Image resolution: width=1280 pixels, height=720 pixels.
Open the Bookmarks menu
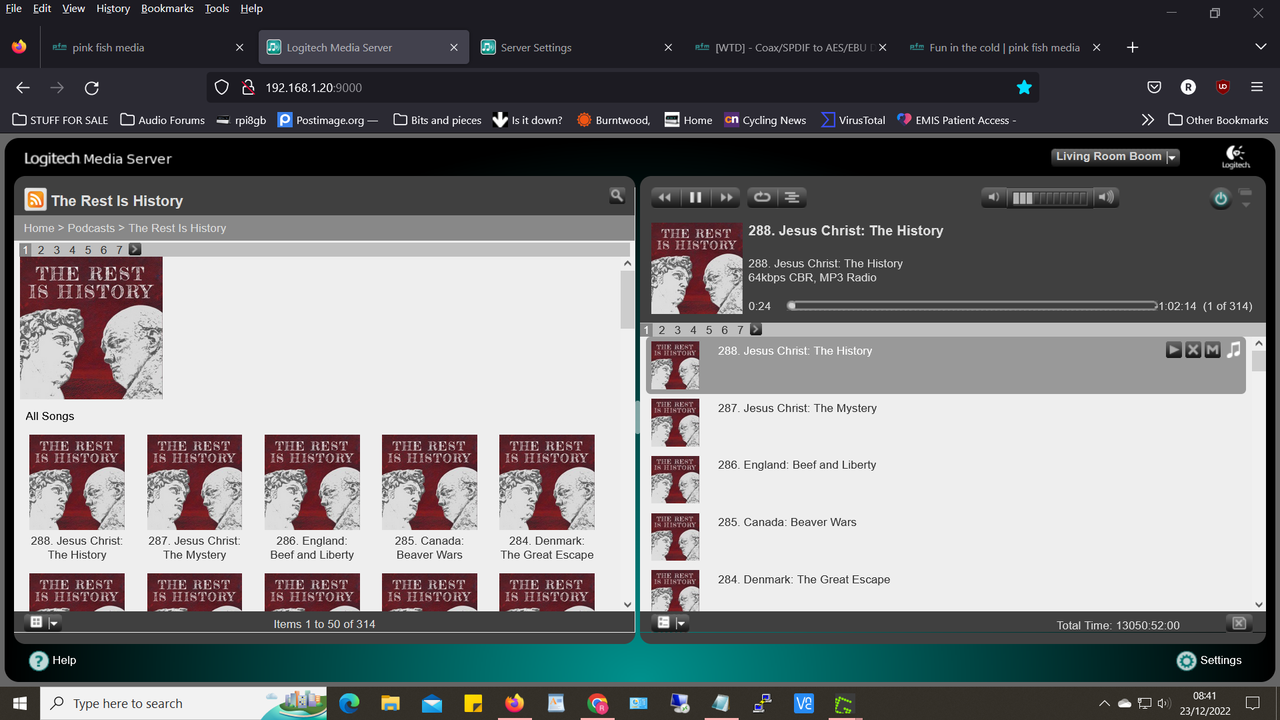point(168,8)
